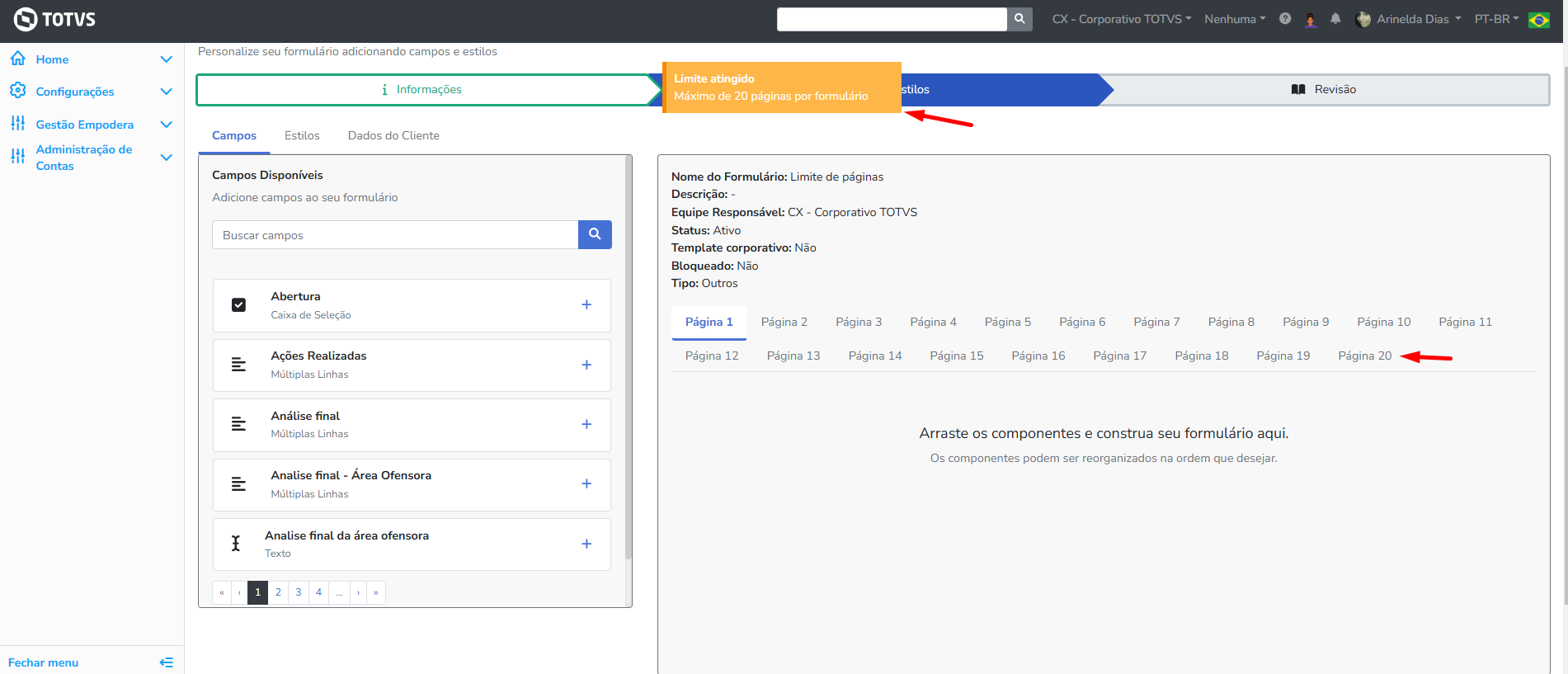
Task: Click the next page arrow in pagination
Action: click(x=358, y=592)
